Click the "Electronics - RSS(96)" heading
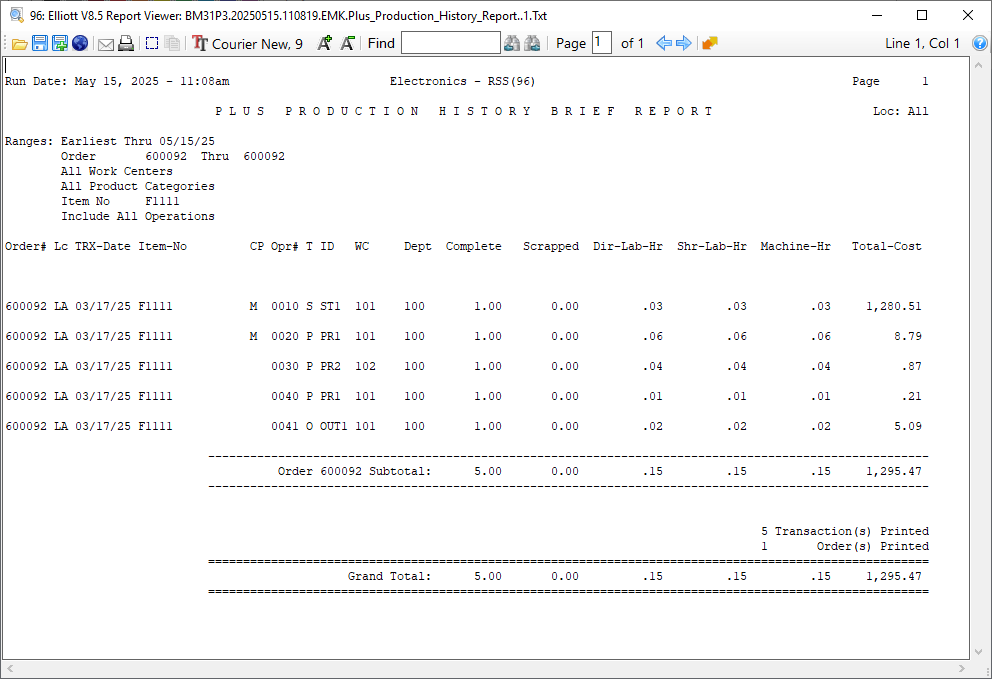This screenshot has width=992, height=679. (x=462, y=81)
